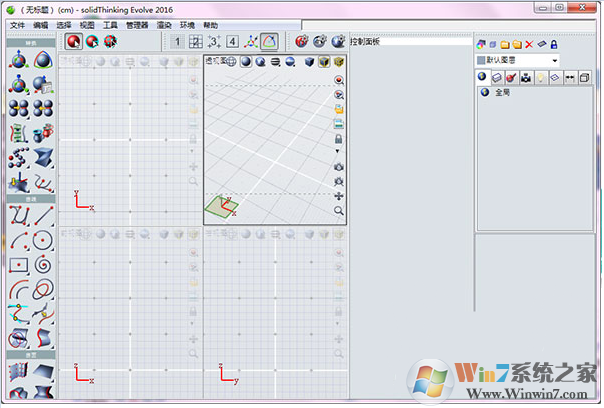This screenshot has height=408, width=604.
Task: Open the 文件 menu
Action: [x=17, y=25]
